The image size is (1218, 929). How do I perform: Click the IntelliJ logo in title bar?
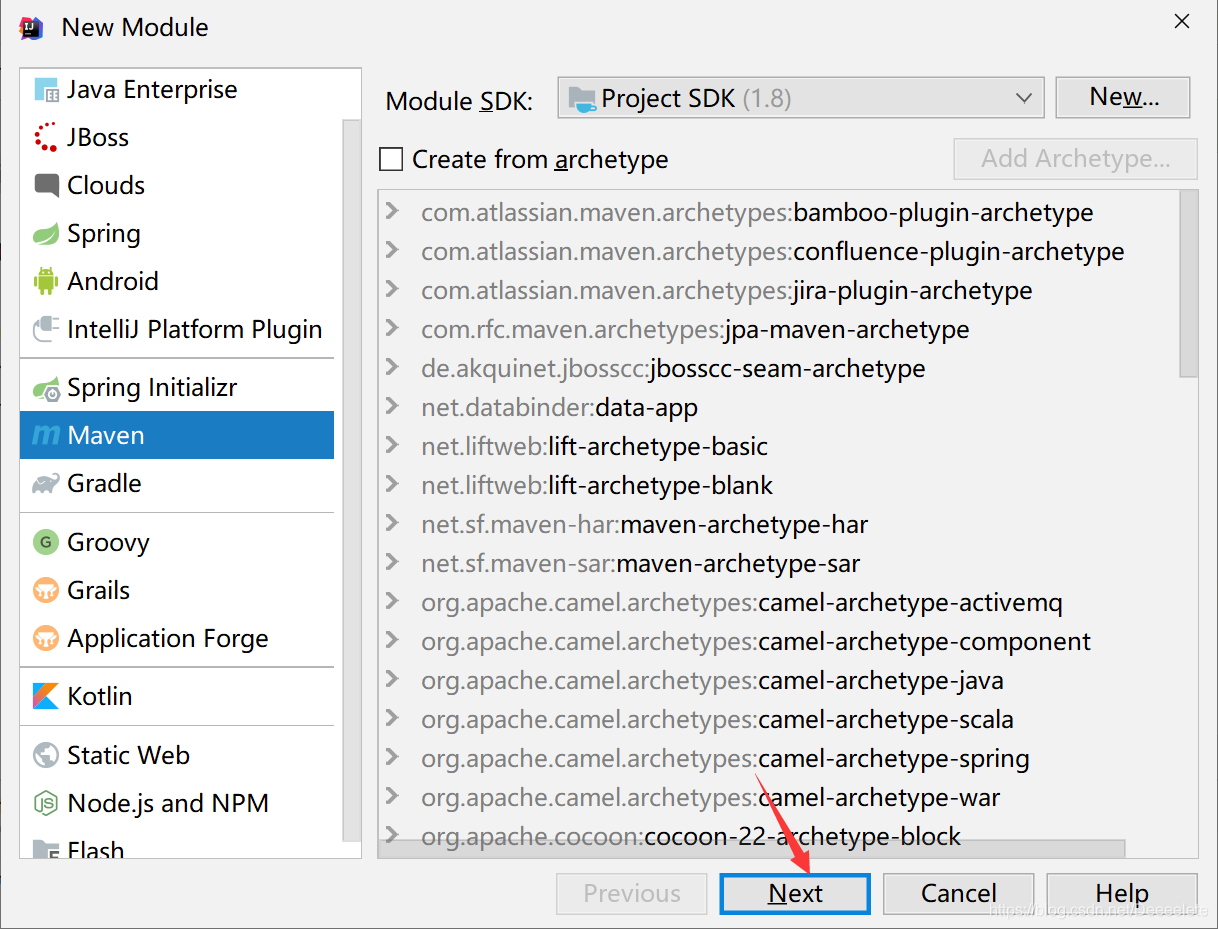click(32, 27)
